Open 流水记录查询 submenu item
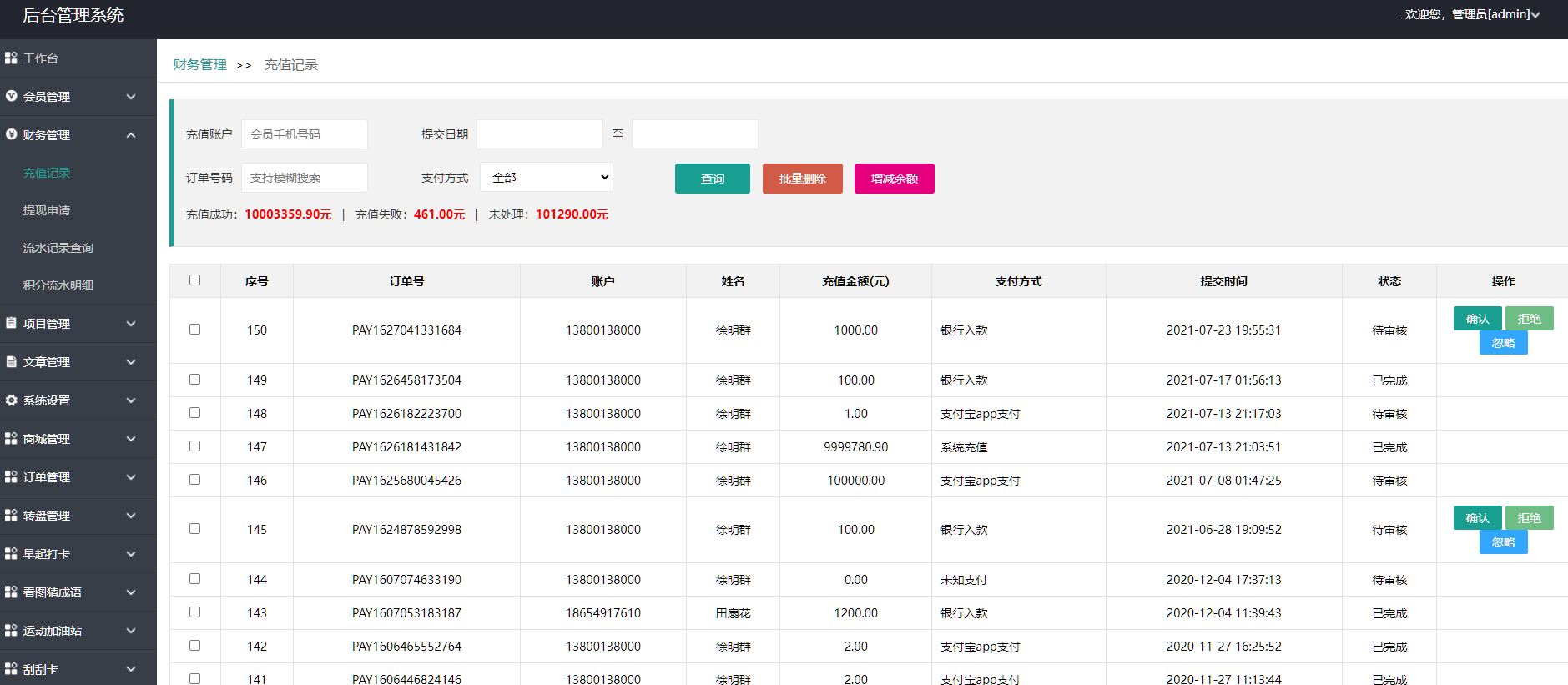Image resolution: width=1568 pixels, height=685 pixels. (58, 248)
